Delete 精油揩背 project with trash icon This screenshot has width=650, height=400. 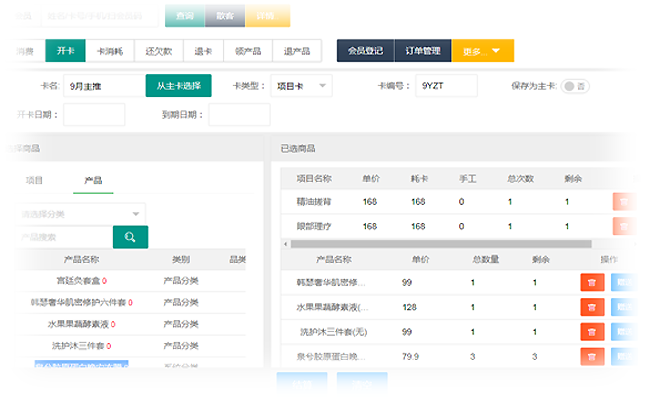622,201
